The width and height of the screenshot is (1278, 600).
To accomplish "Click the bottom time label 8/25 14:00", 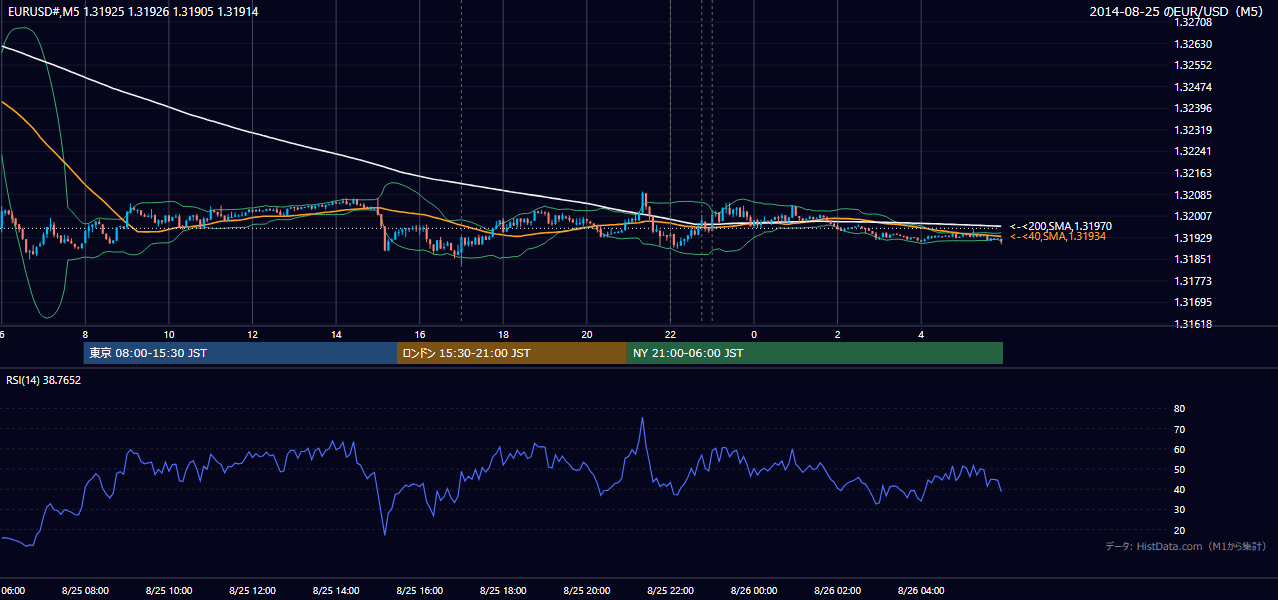I will [x=336, y=591].
